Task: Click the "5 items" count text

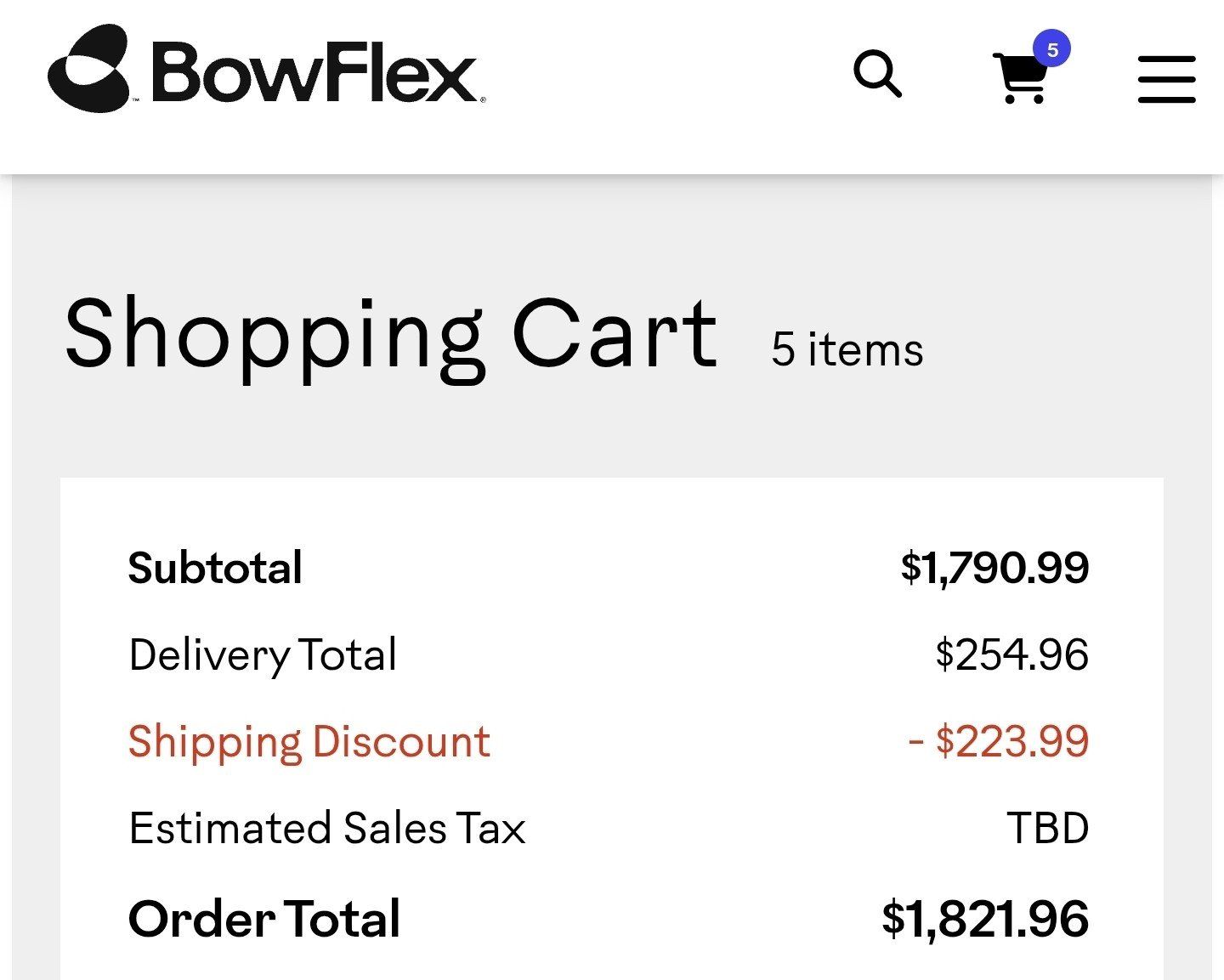Action: [847, 349]
